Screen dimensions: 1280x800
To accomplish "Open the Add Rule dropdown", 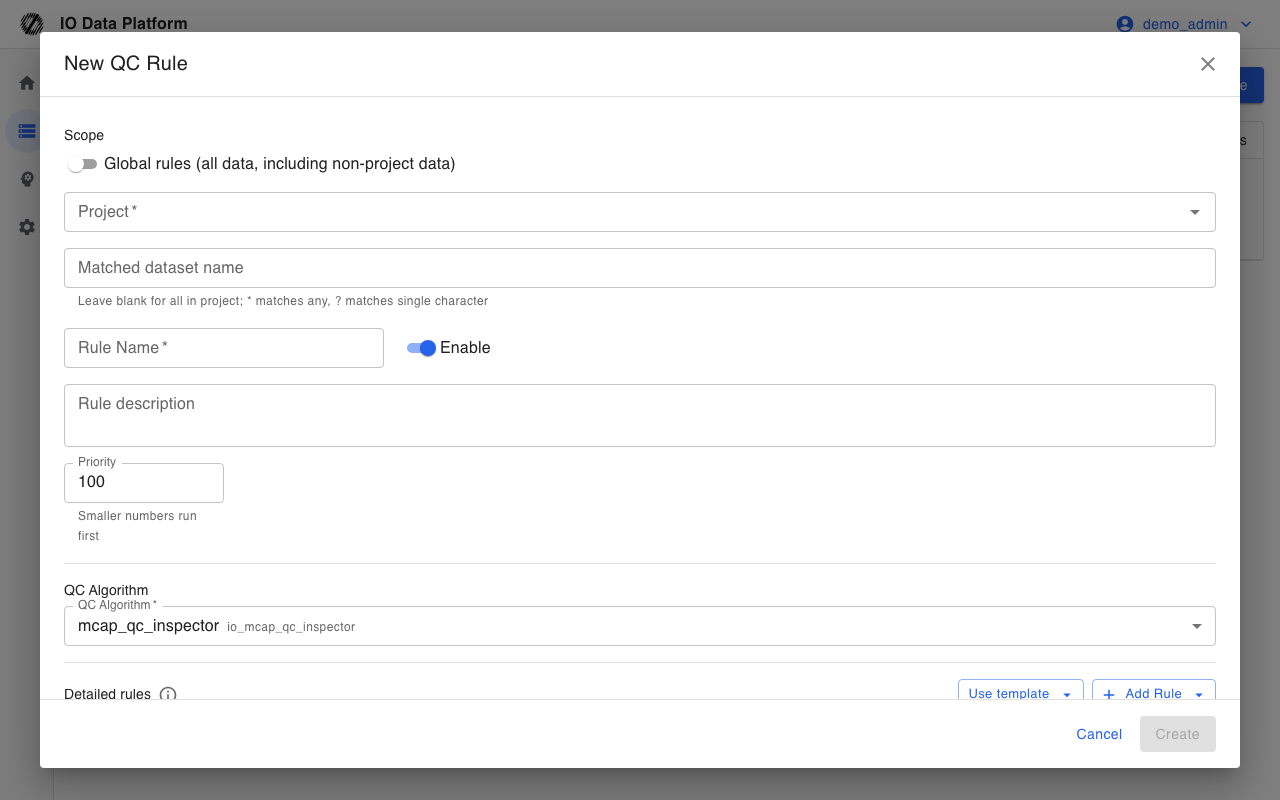I will 1154,690.
